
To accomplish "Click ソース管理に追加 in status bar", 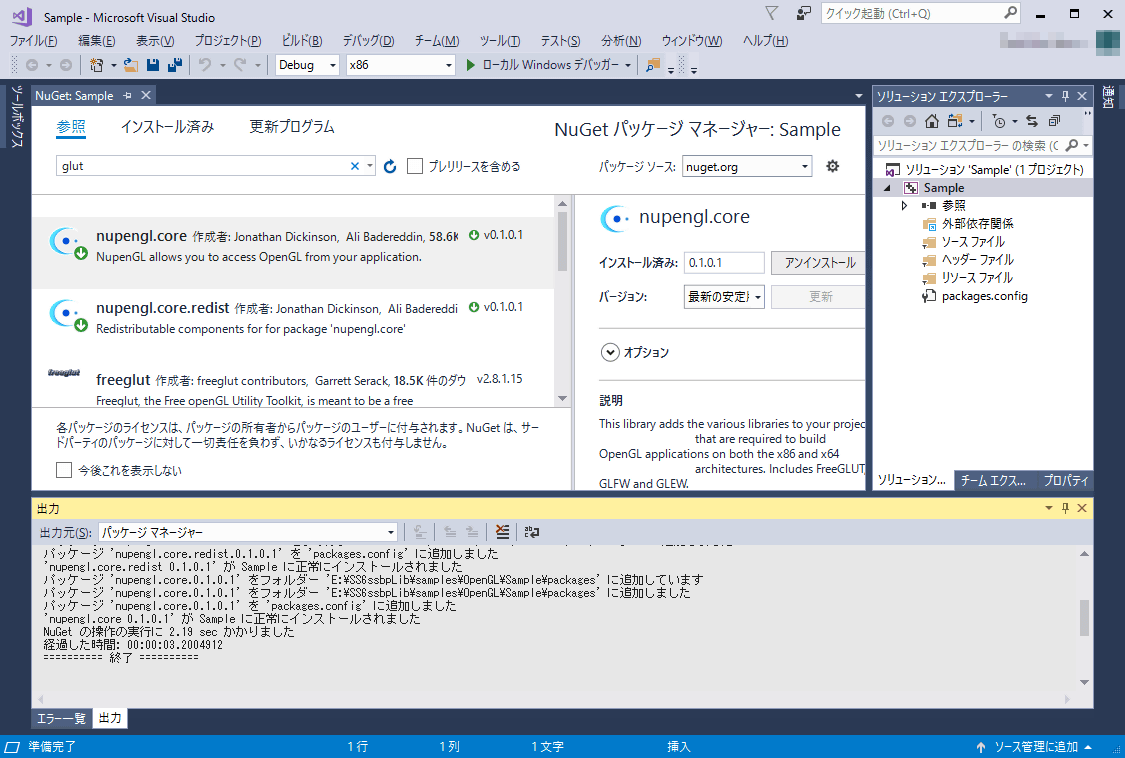I will [1035, 747].
